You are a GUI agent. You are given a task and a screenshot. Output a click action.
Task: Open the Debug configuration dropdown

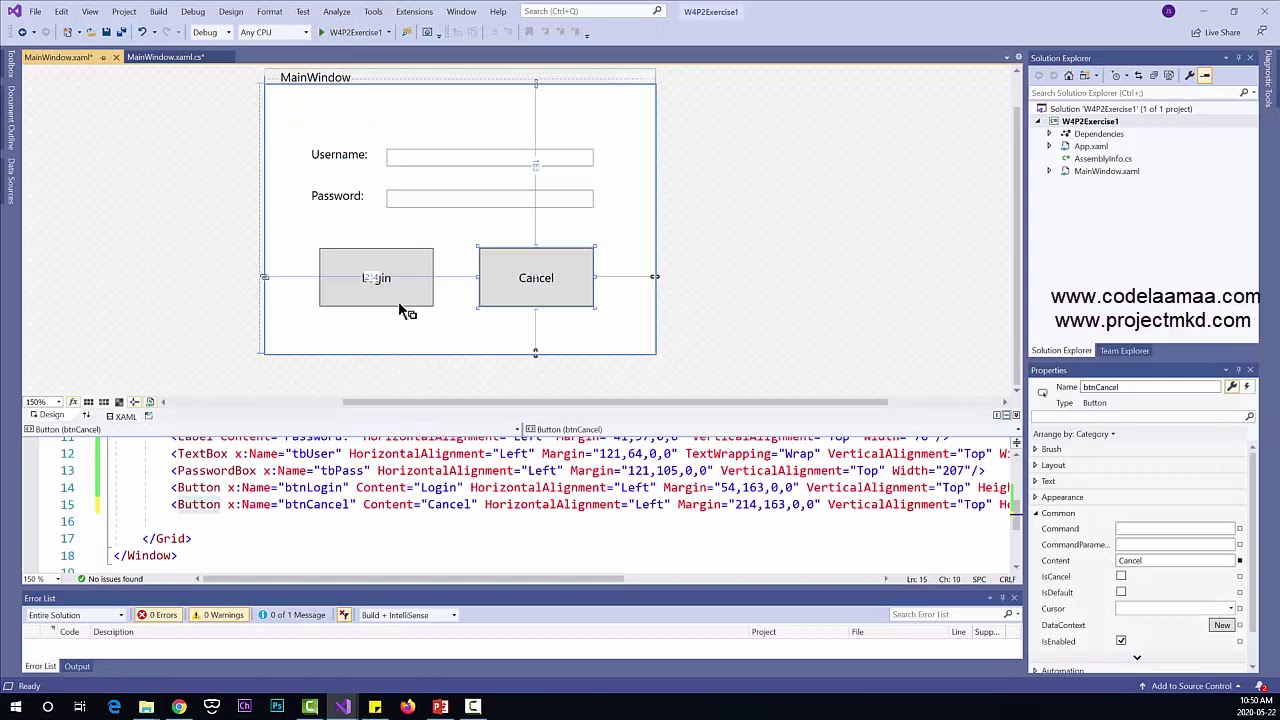coord(211,32)
